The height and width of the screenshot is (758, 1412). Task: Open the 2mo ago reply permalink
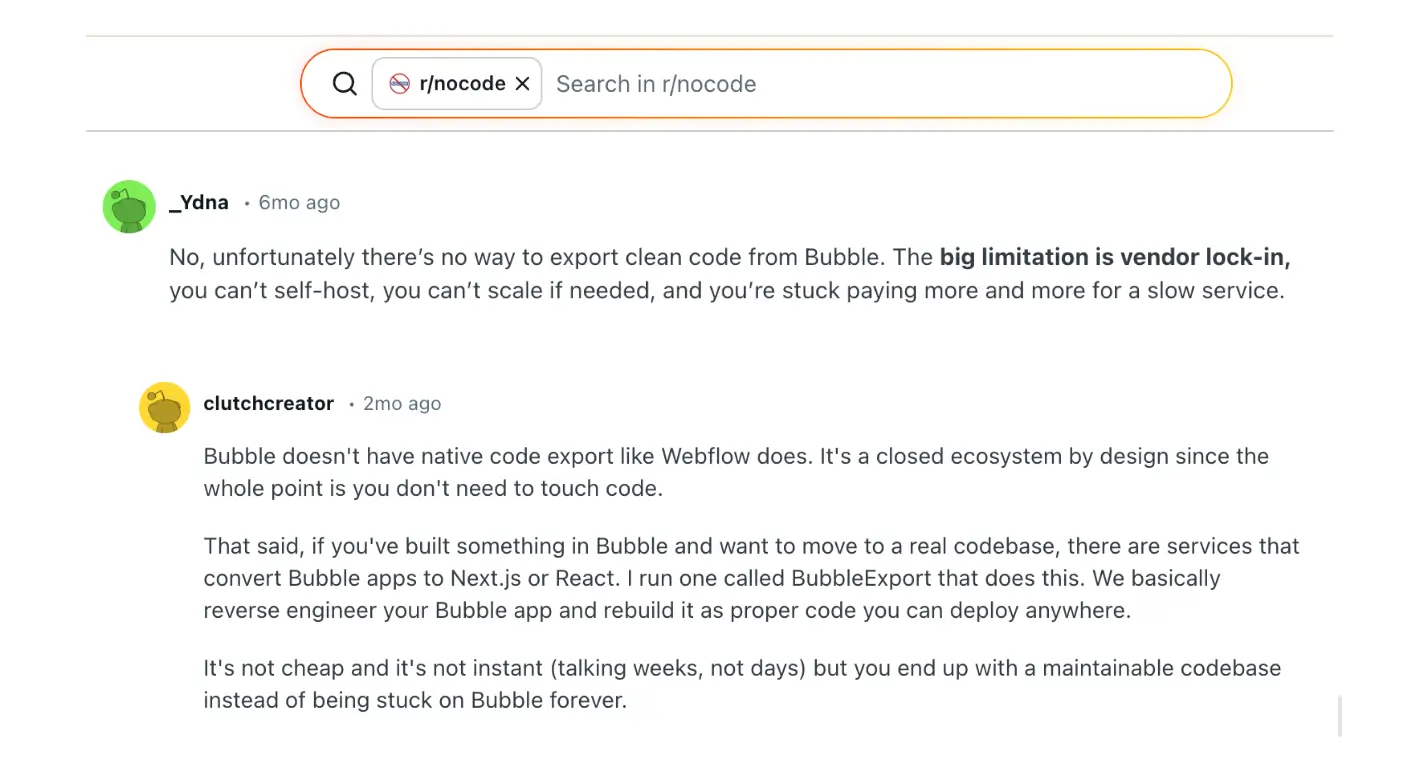pos(401,403)
